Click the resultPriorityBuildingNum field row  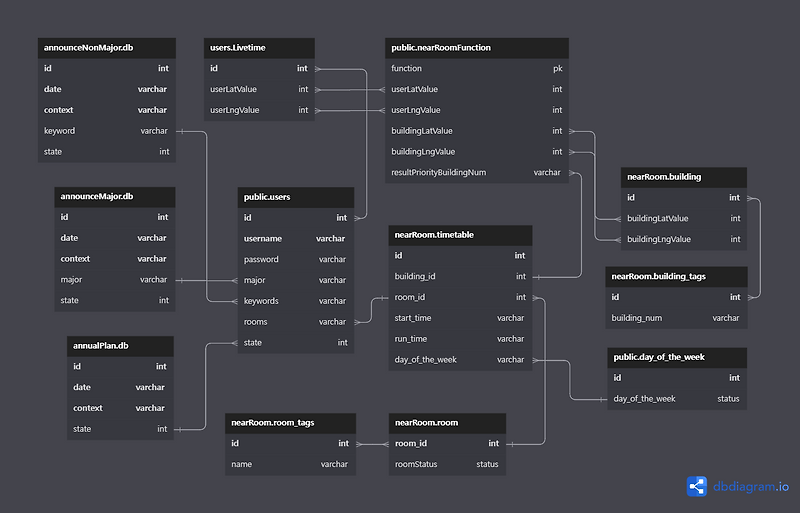click(477, 173)
